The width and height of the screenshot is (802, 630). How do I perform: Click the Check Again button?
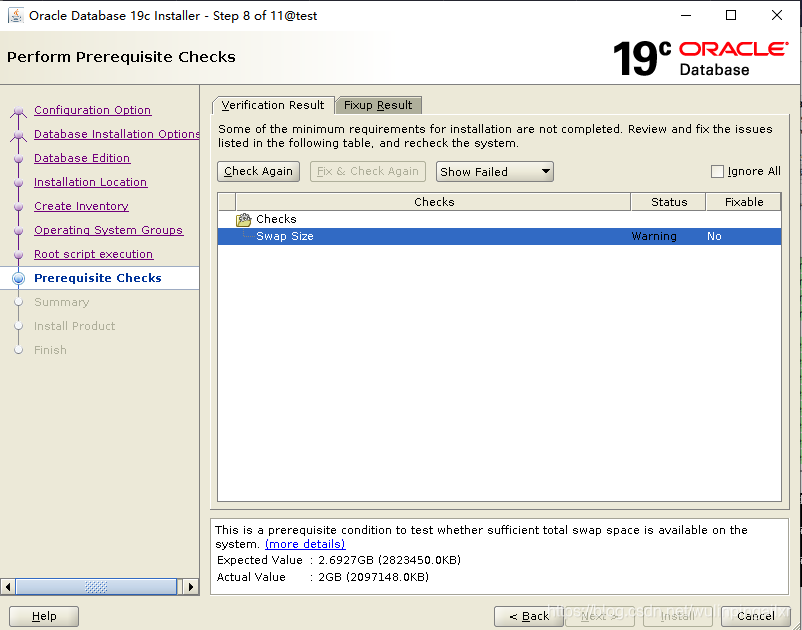258,171
